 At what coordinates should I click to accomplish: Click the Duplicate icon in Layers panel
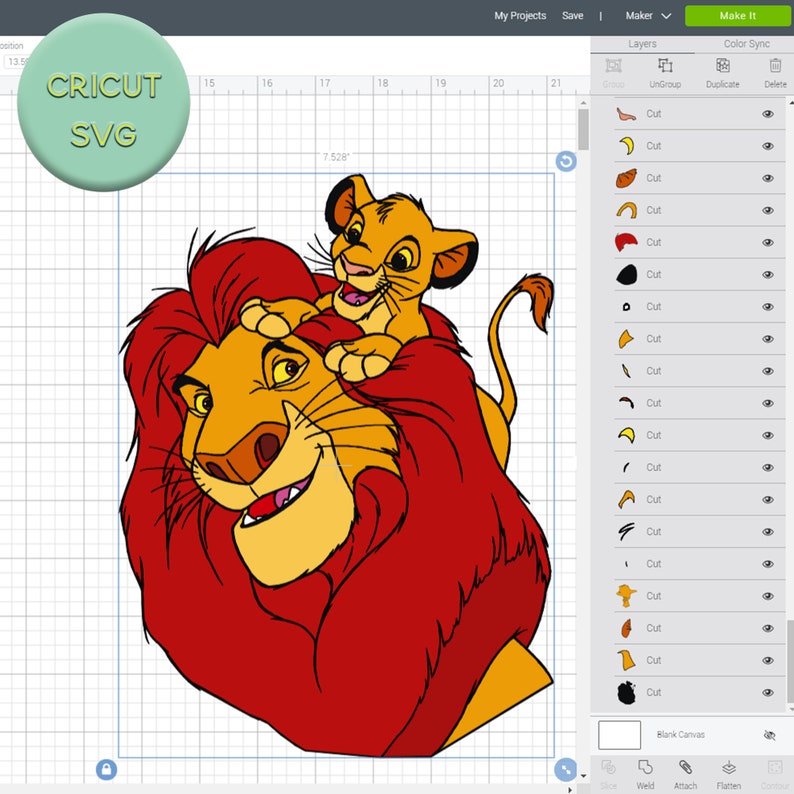(723, 66)
